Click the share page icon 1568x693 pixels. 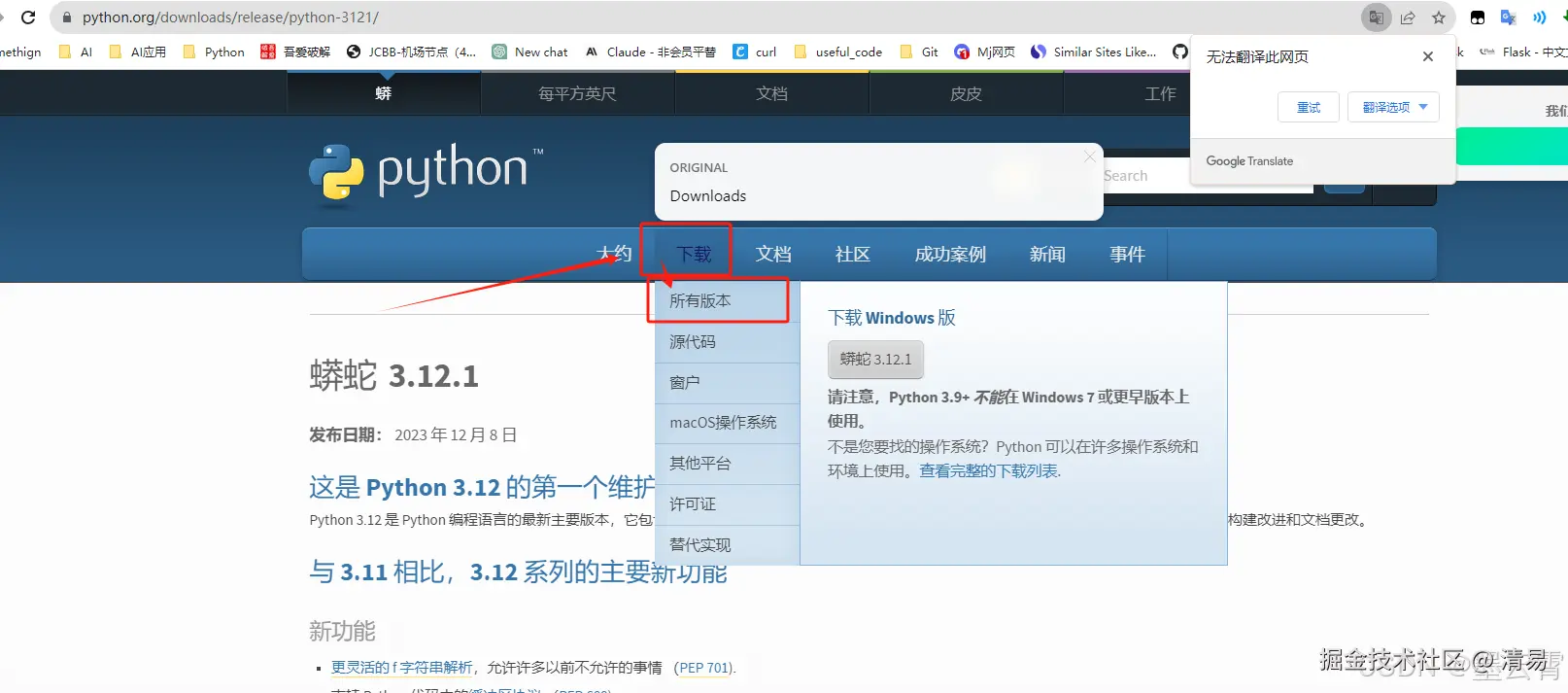(1408, 17)
